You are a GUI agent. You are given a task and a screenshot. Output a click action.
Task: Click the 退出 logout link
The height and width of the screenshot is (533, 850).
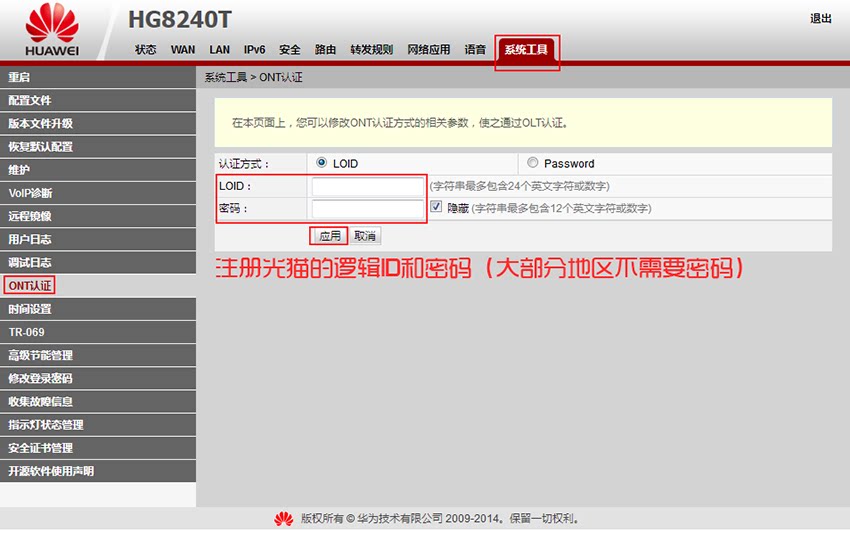coord(821,18)
